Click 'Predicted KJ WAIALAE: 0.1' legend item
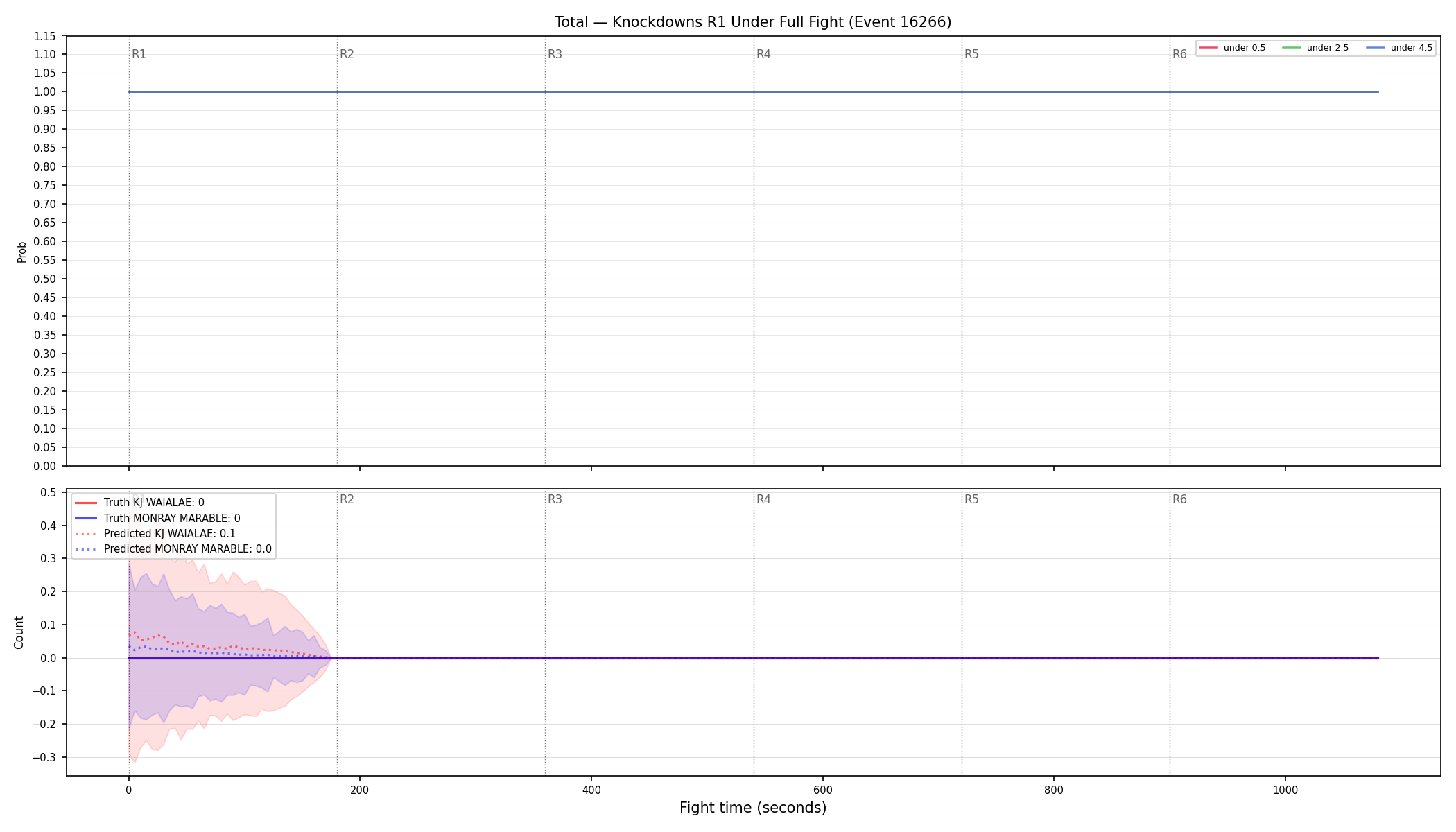This screenshot has height=832, width=1456. pyautogui.click(x=155, y=533)
